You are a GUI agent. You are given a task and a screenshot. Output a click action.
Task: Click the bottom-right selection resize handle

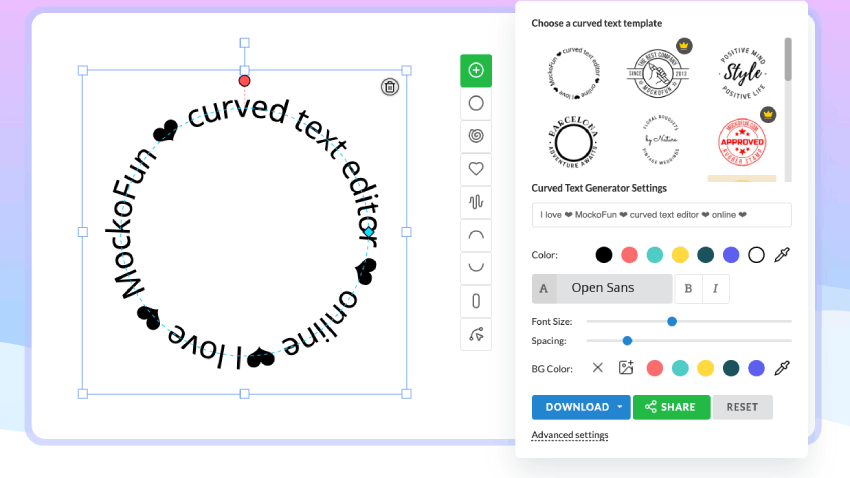(x=406, y=394)
